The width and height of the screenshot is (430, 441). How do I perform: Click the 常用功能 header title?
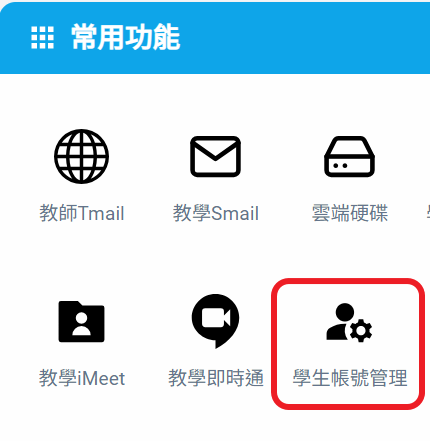(125, 37)
